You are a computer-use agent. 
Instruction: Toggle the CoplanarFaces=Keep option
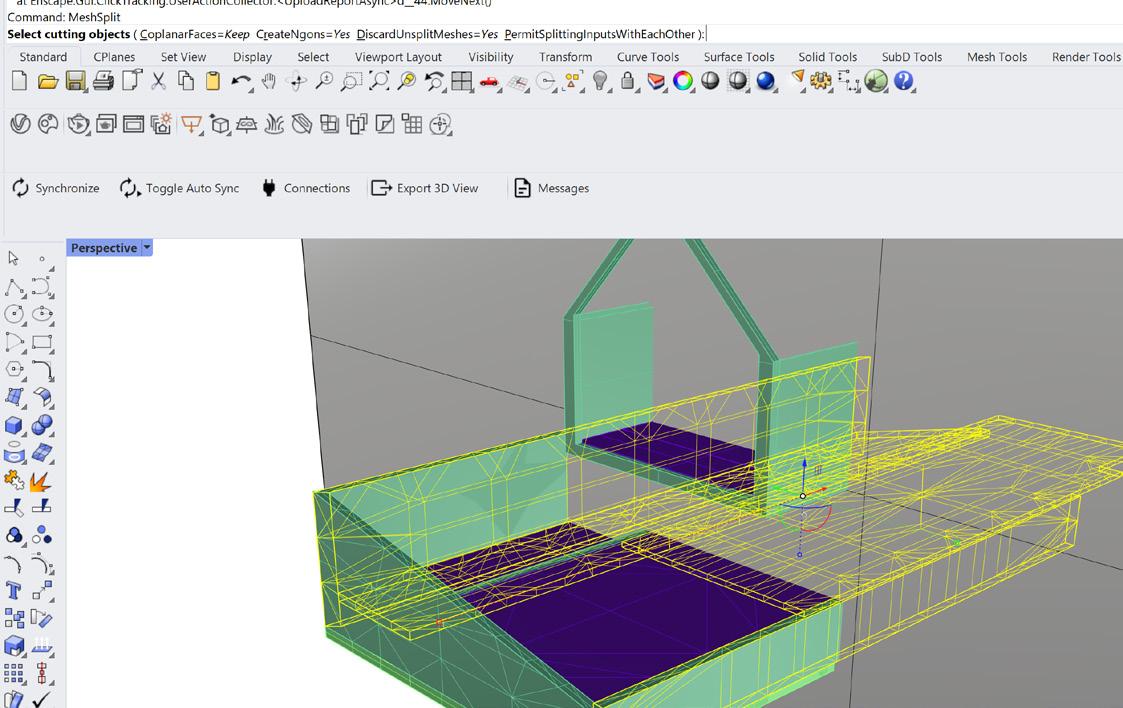(x=194, y=34)
